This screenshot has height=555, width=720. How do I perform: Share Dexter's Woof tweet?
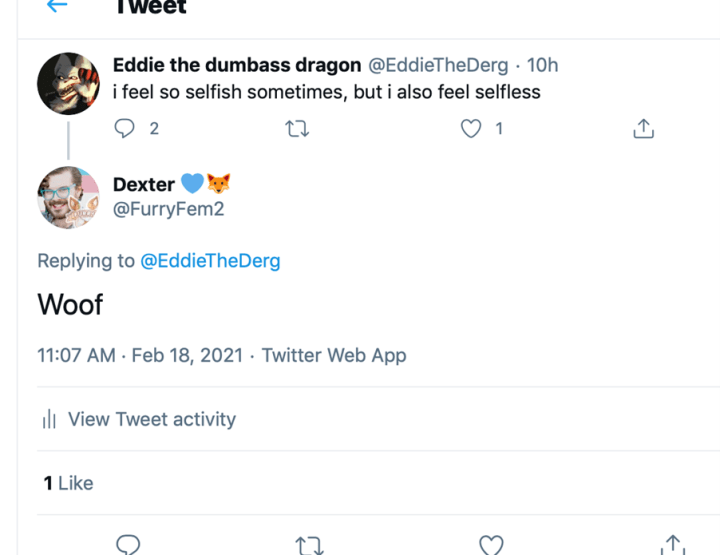tap(673, 545)
